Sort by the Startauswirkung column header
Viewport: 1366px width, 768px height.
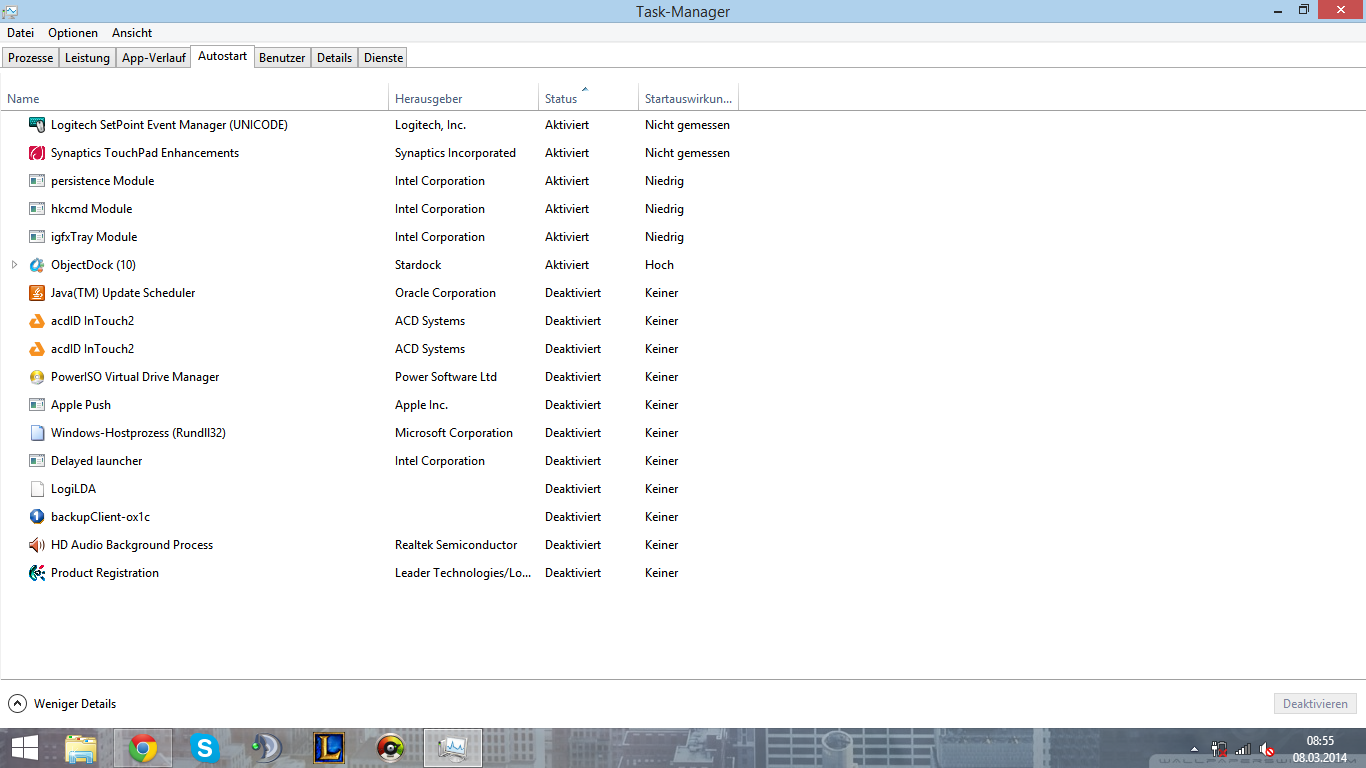click(688, 99)
